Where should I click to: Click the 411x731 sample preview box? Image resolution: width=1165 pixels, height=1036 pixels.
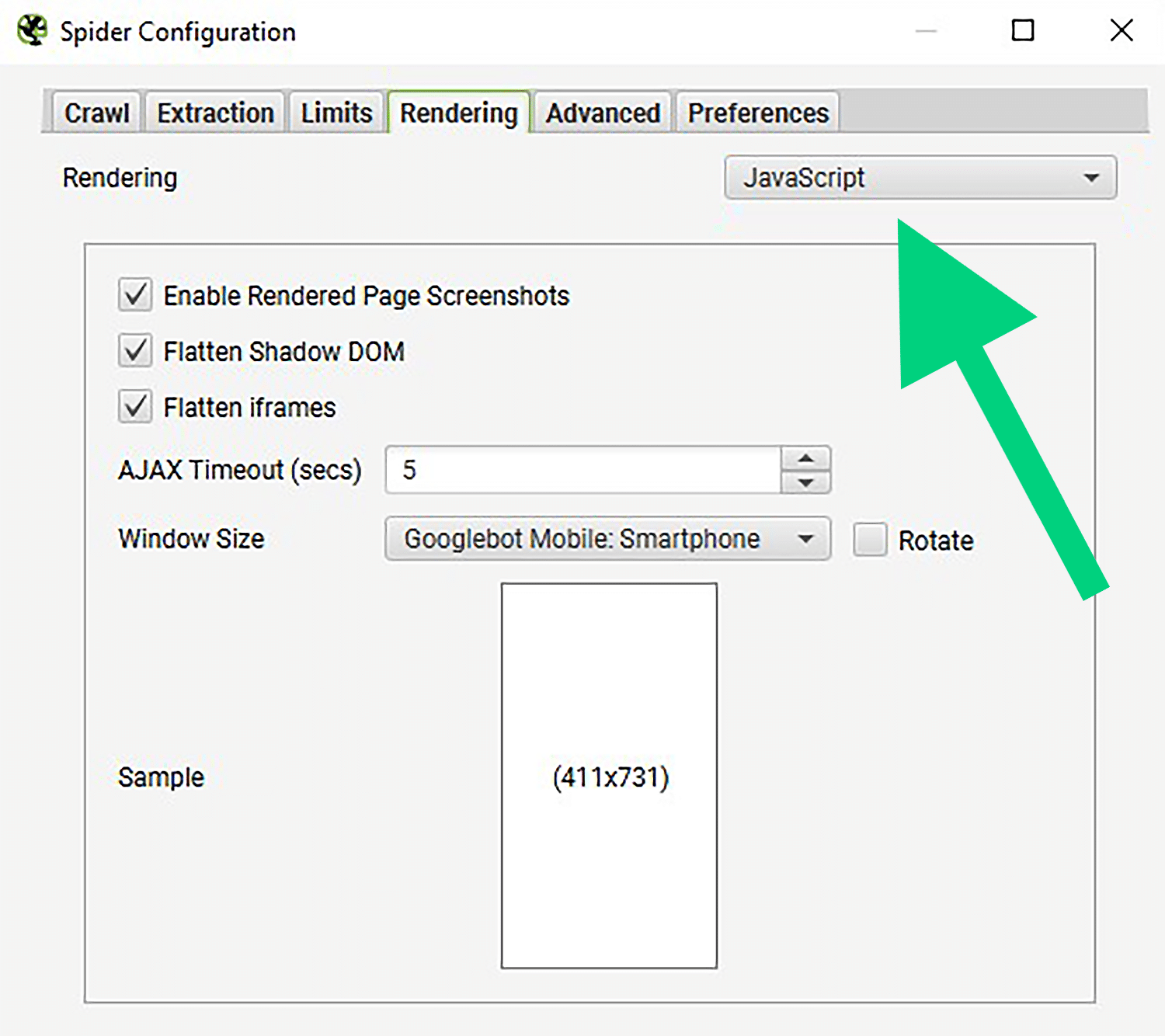point(609,776)
